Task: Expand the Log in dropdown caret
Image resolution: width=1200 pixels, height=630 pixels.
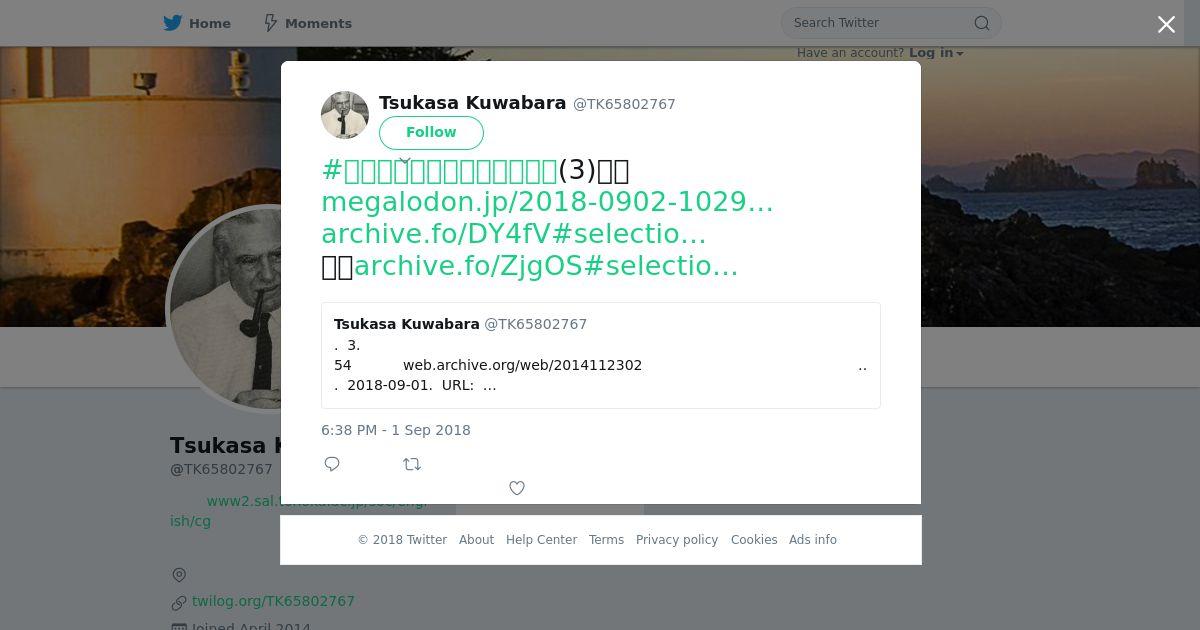Action: tap(960, 54)
